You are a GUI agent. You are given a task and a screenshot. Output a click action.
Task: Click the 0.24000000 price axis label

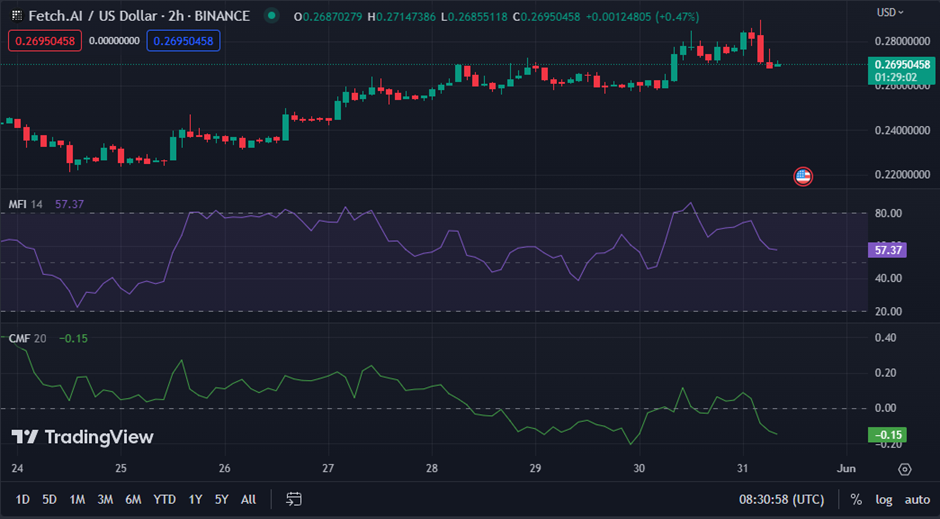[902, 130]
